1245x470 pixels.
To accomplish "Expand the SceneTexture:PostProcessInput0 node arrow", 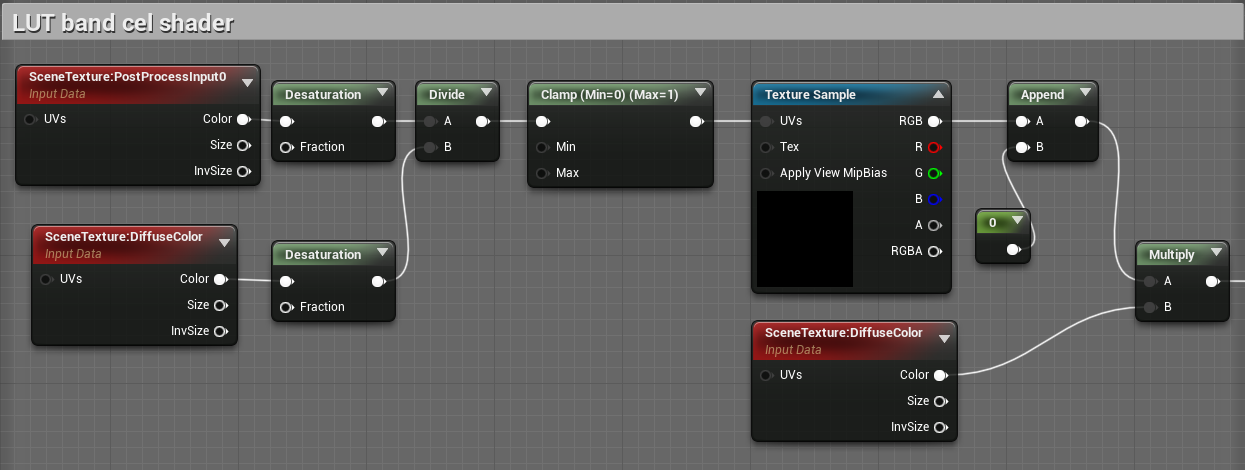I will 247,83.
